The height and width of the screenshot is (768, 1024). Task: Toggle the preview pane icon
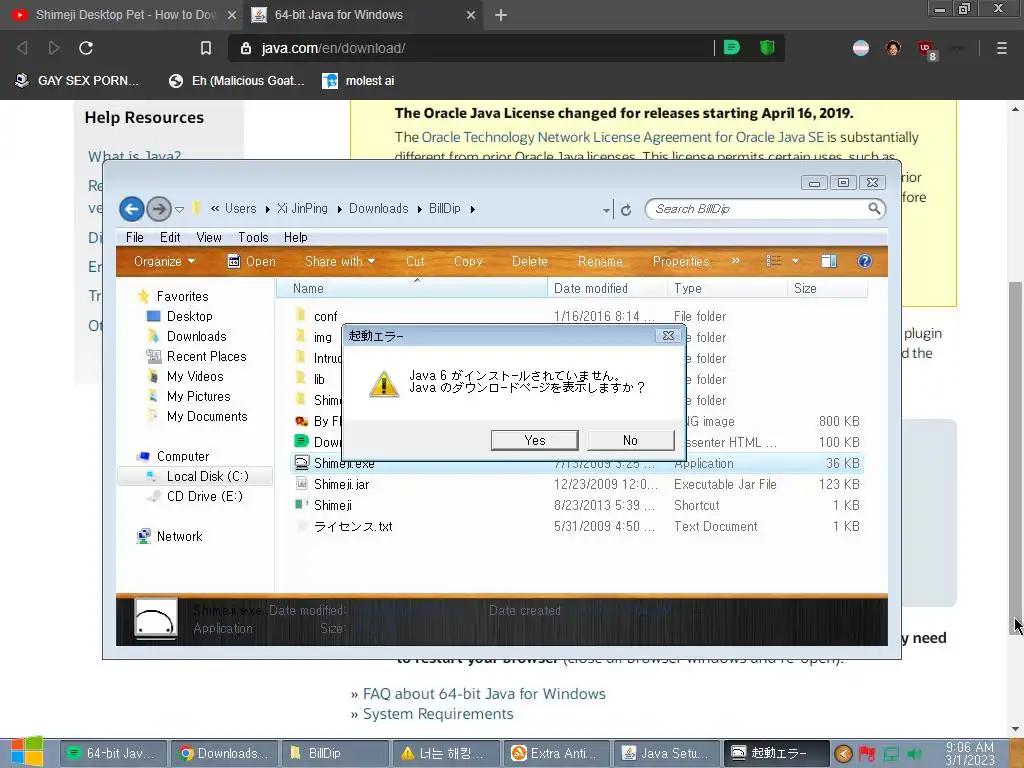(829, 261)
